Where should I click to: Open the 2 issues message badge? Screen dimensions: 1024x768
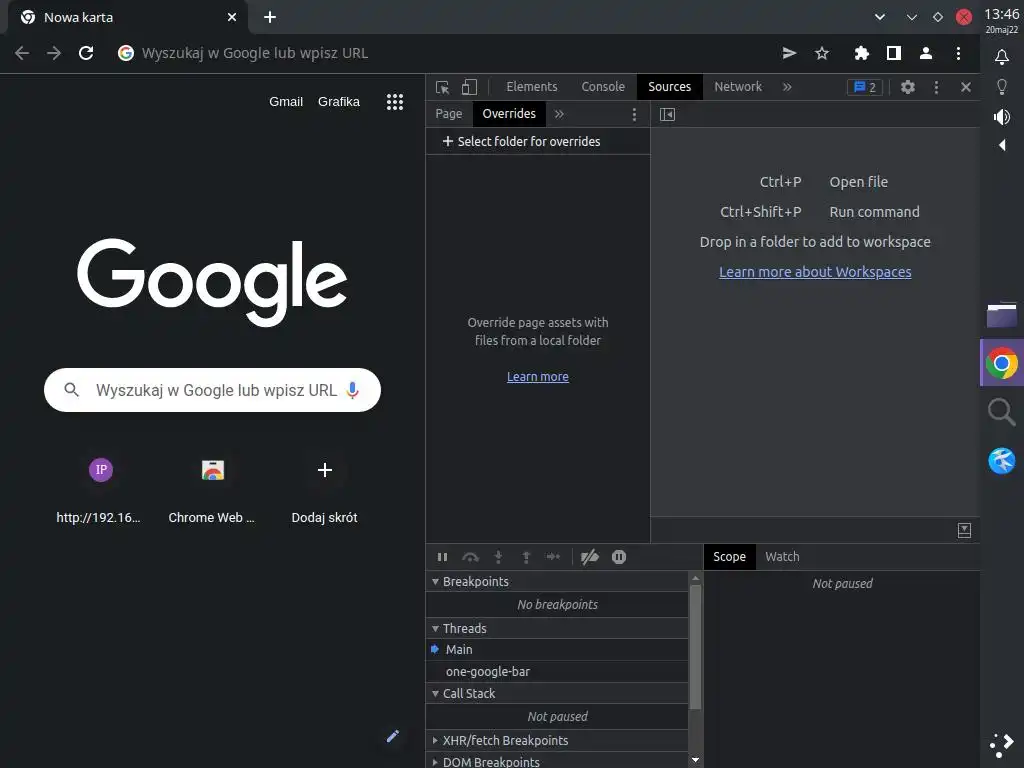pos(865,87)
